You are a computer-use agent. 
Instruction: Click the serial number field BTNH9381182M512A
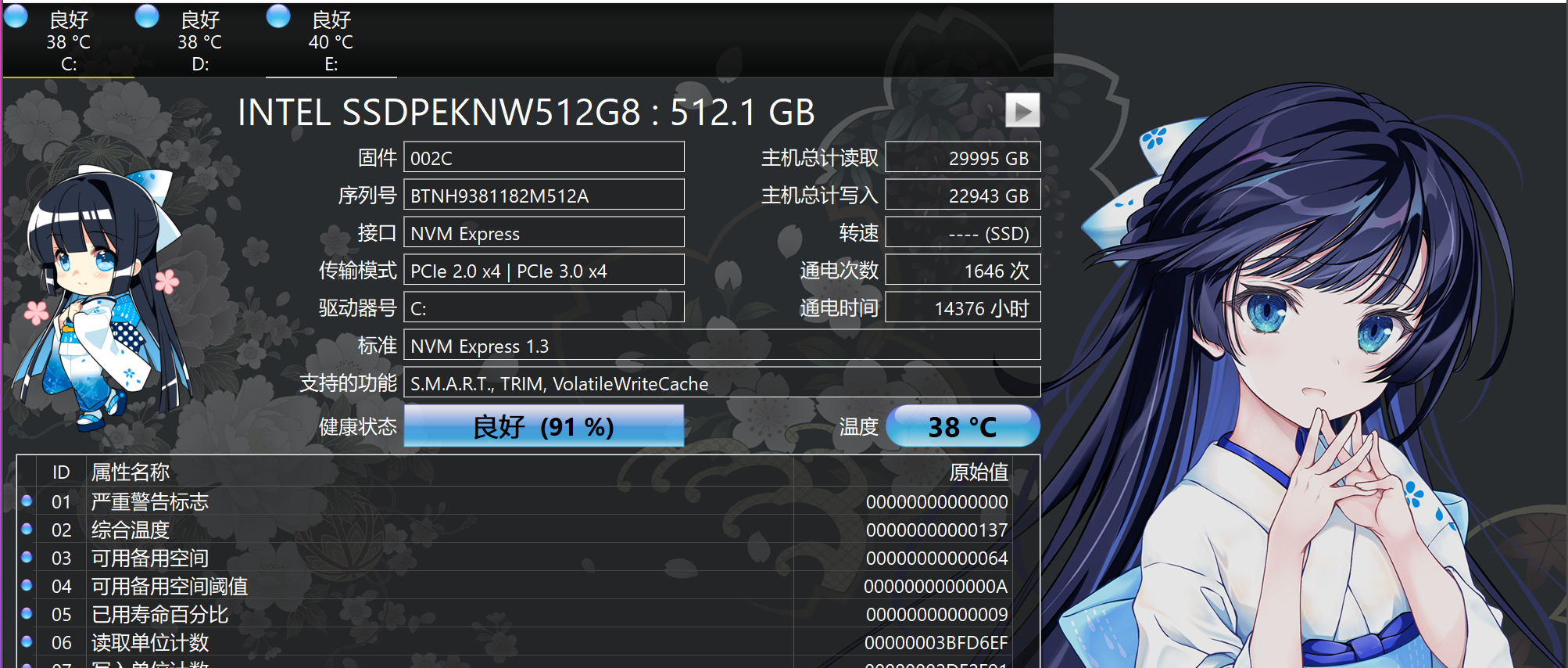pos(543,196)
